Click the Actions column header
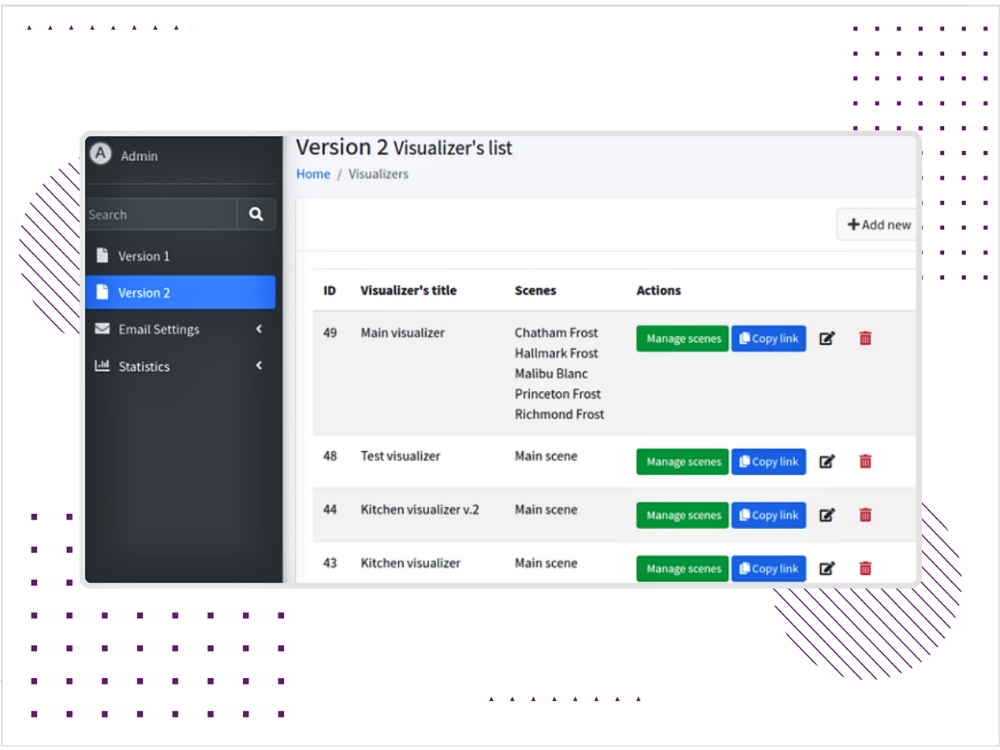 [x=658, y=291]
